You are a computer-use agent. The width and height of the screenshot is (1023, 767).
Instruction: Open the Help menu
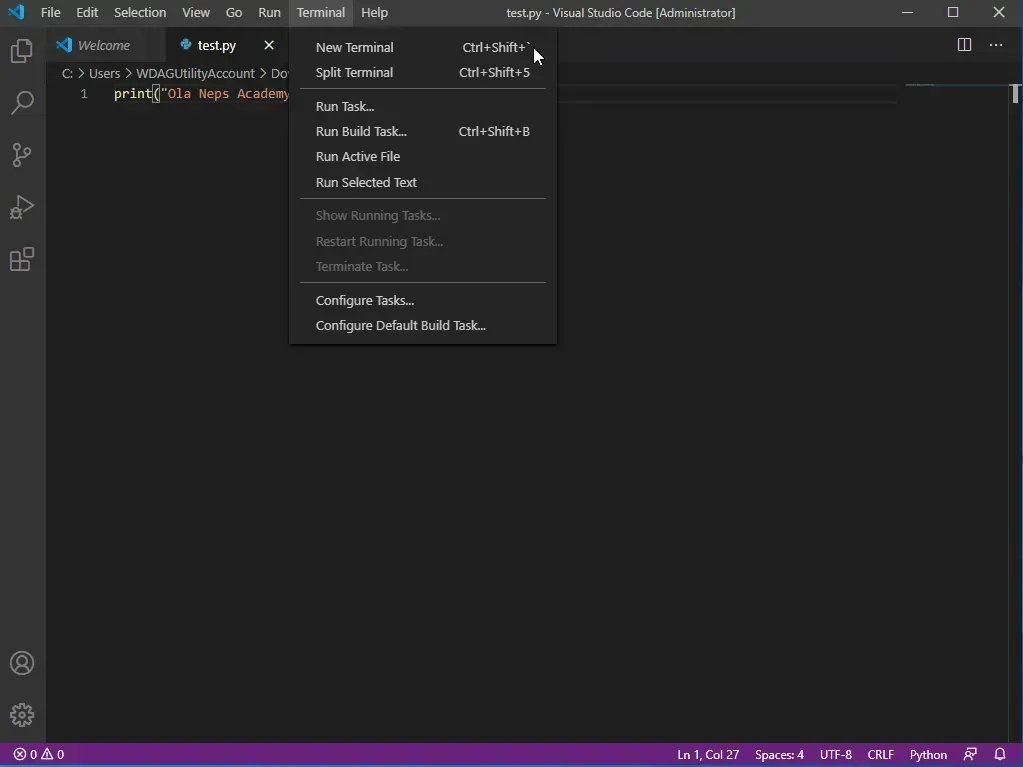(x=374, y=12)
